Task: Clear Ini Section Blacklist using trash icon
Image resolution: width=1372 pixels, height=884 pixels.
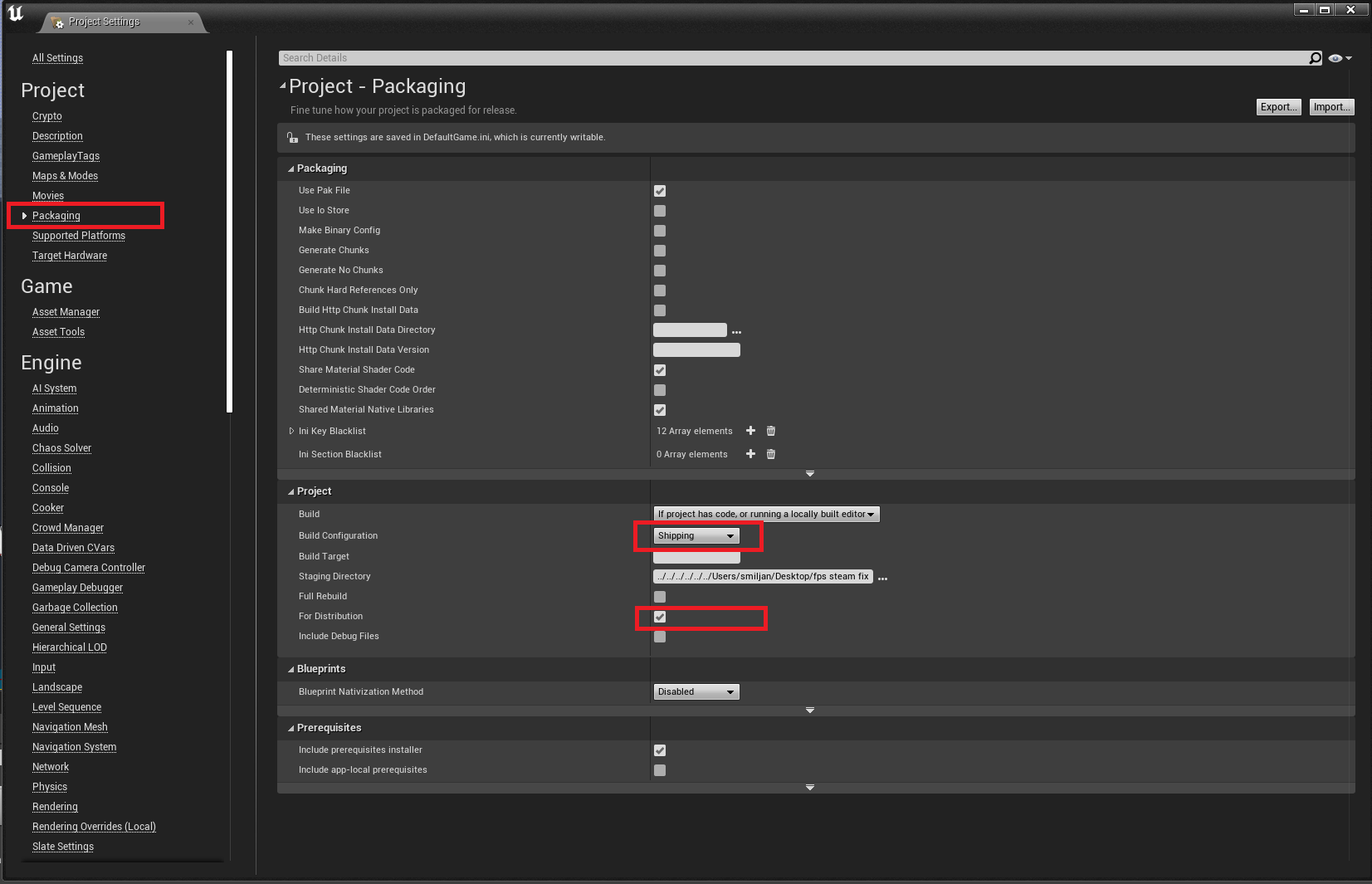Action: click(x=771, y=454)
